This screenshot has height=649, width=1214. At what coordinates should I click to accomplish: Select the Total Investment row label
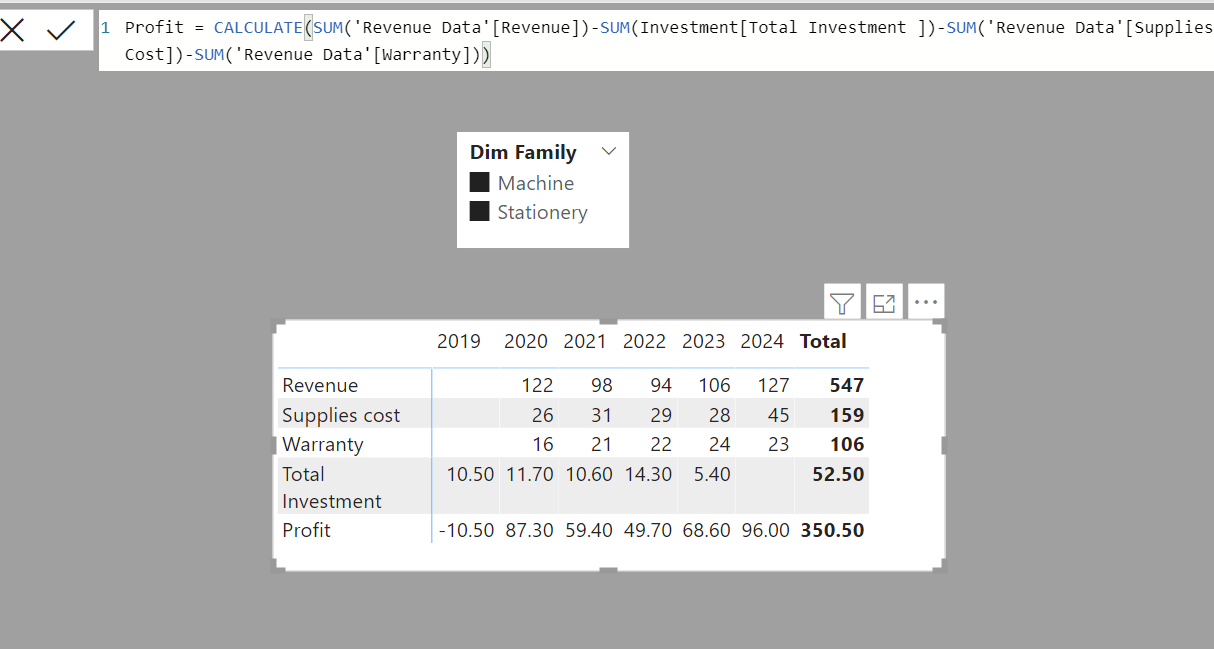332,488
